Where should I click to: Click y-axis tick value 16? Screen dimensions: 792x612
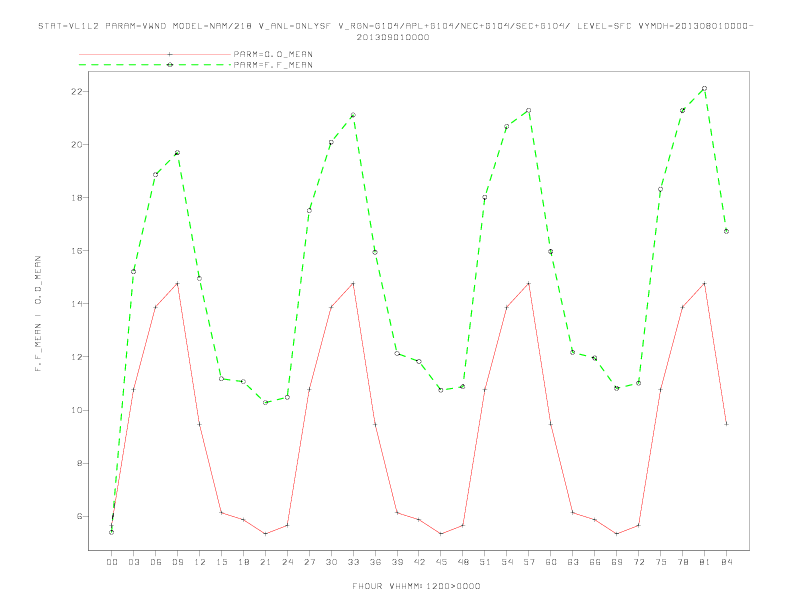click(77, 250)
